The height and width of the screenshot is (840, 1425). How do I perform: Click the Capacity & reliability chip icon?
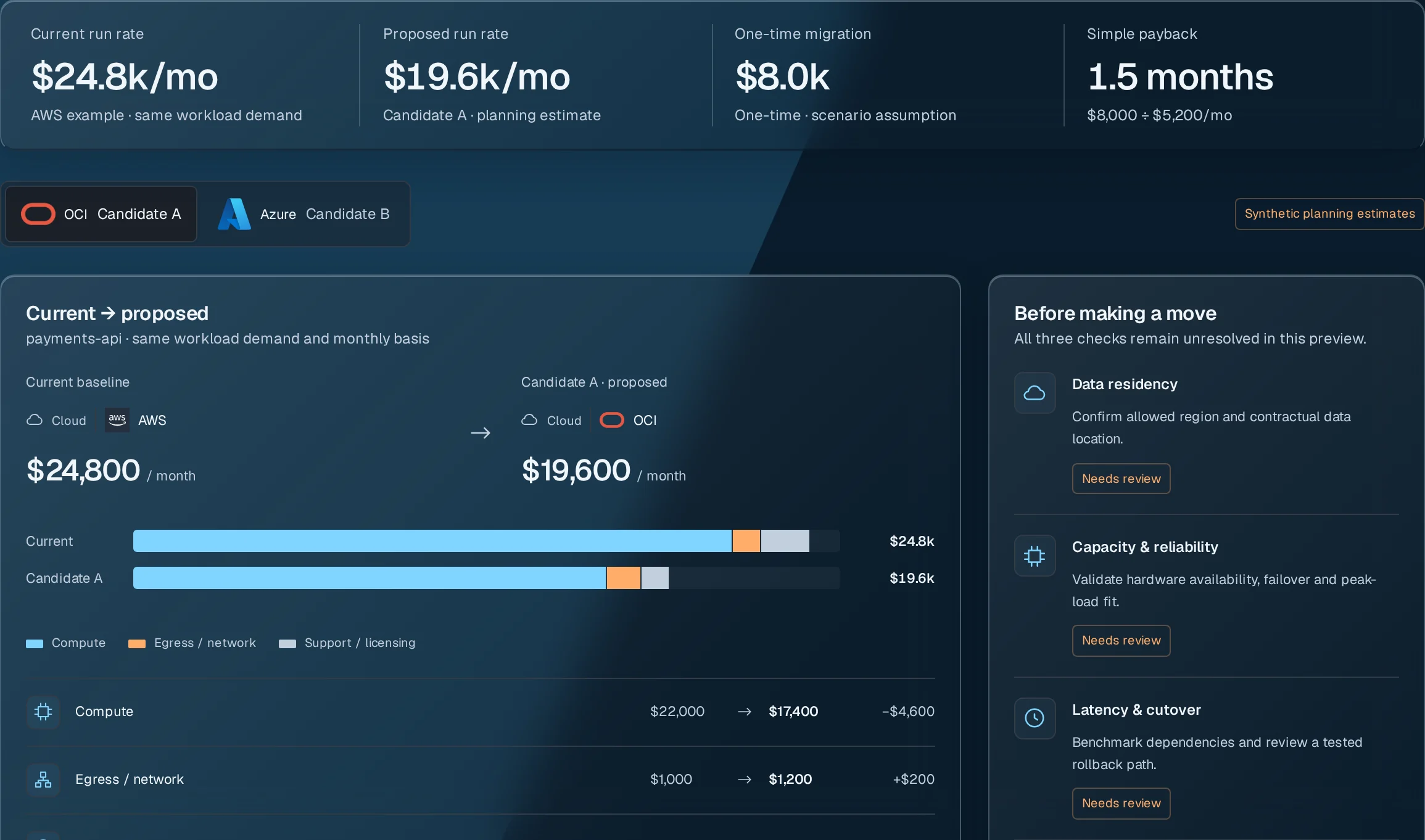point(1035,556)
